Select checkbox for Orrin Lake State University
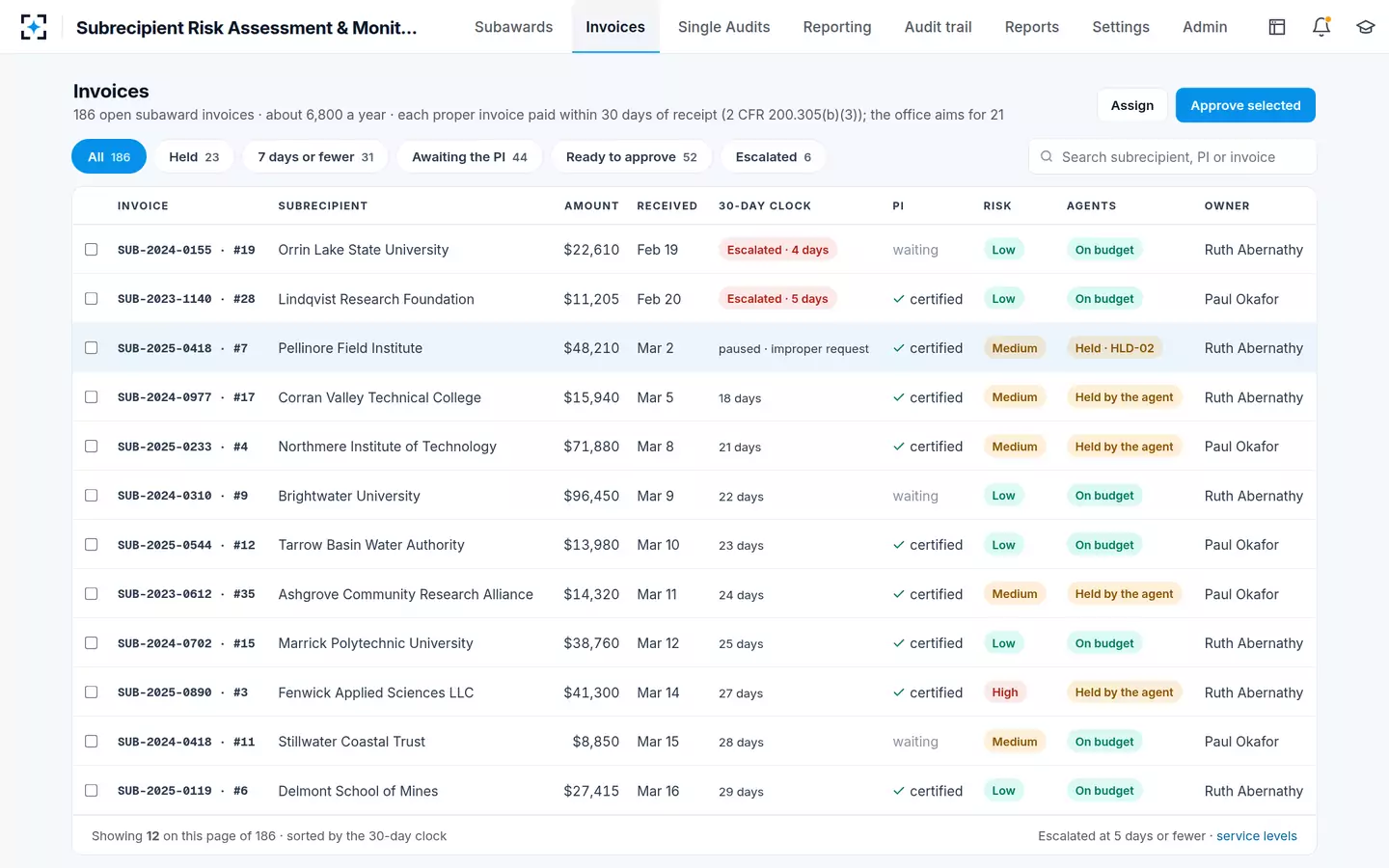The image size is (1389, 868). (92, 250)
